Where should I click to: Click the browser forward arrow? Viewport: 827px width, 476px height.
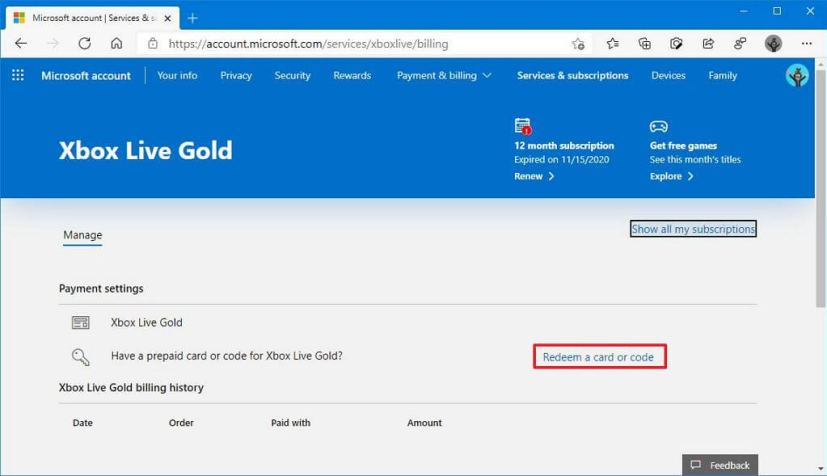point(53,44)
